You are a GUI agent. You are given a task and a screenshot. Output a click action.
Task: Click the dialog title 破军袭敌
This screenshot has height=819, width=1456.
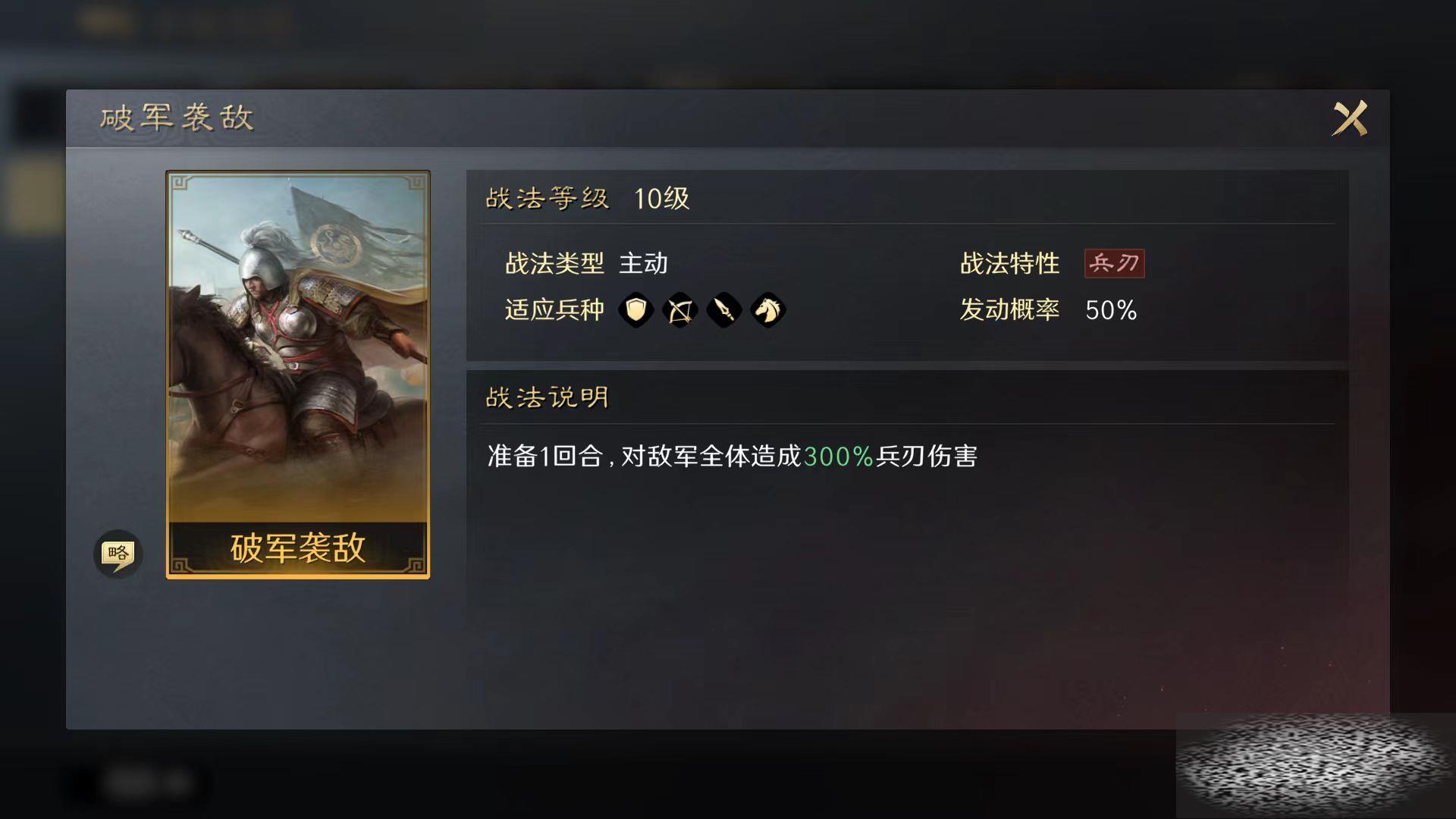177,118
